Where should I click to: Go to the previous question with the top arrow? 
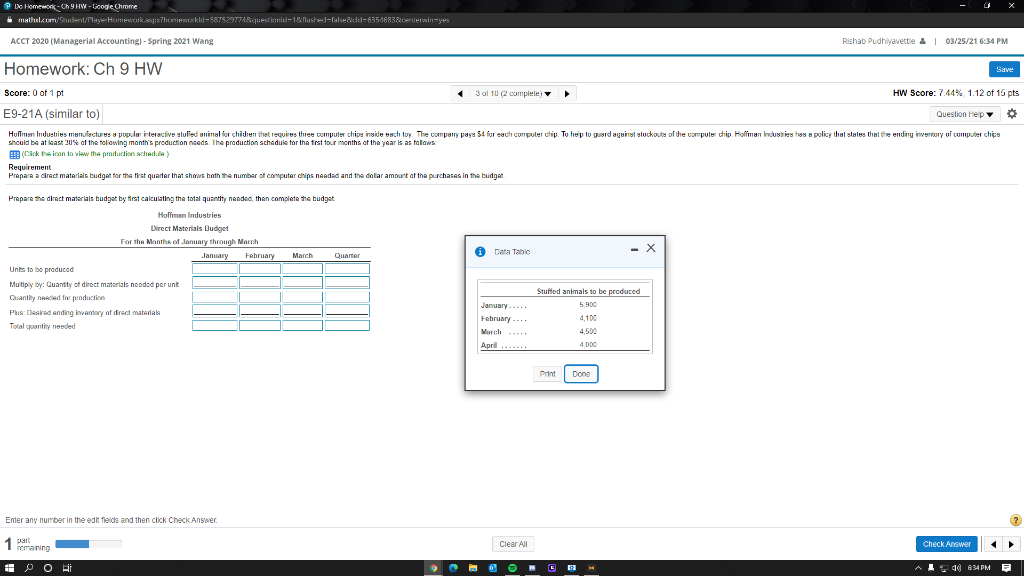coord(460,93)
